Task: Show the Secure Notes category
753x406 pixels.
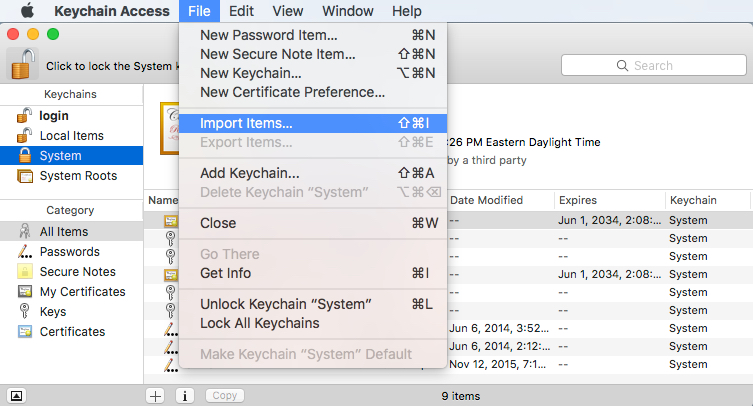Action: 78,272
